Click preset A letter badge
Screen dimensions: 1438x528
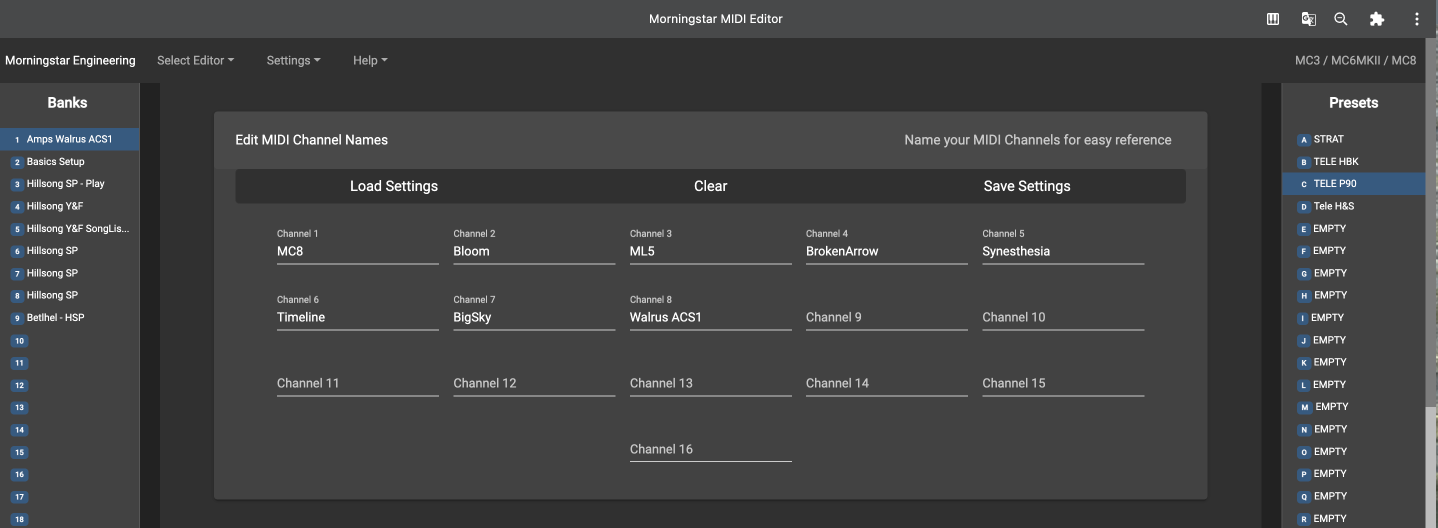(x=1303, y=140)
